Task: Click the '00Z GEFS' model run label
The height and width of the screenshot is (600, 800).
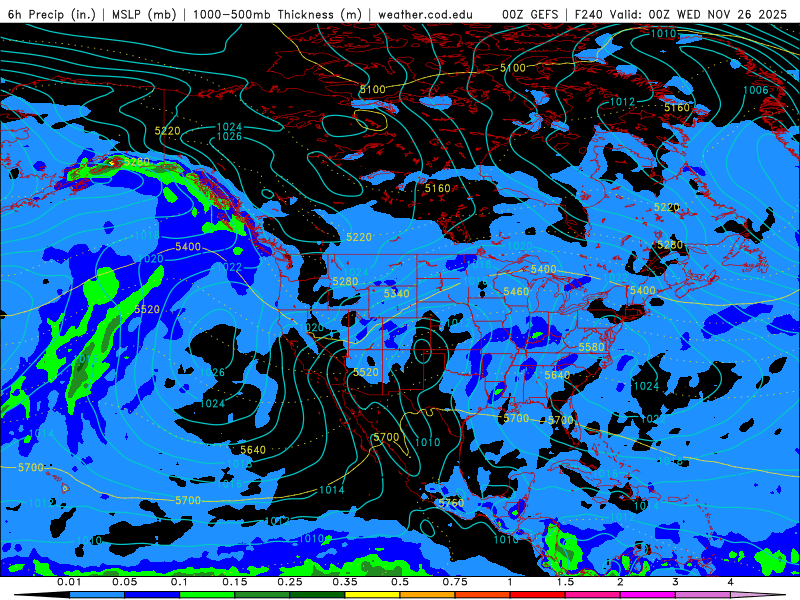Action: point(531,14)
